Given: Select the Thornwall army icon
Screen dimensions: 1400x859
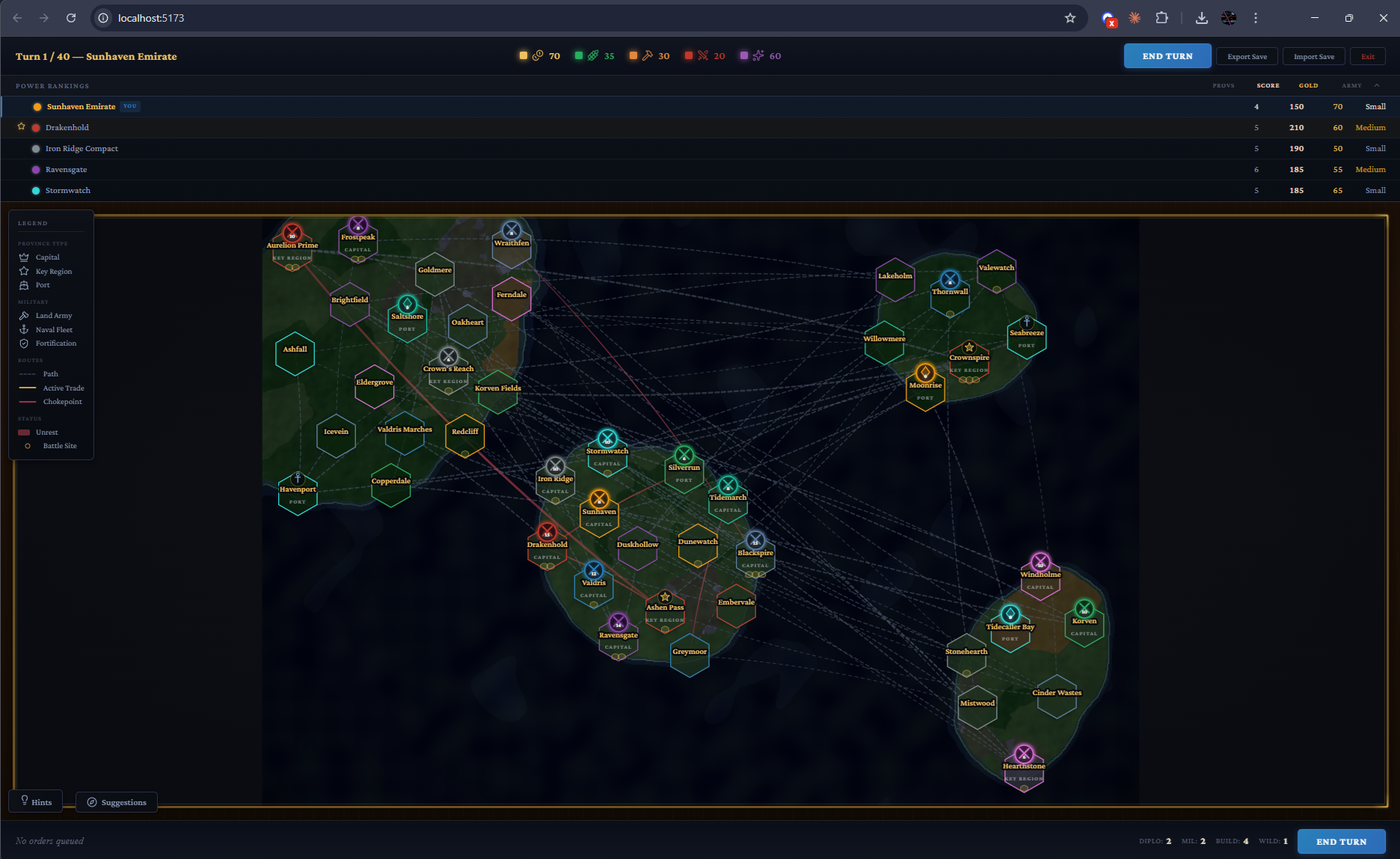Looking at the screenshot, I should click(950, 280).
